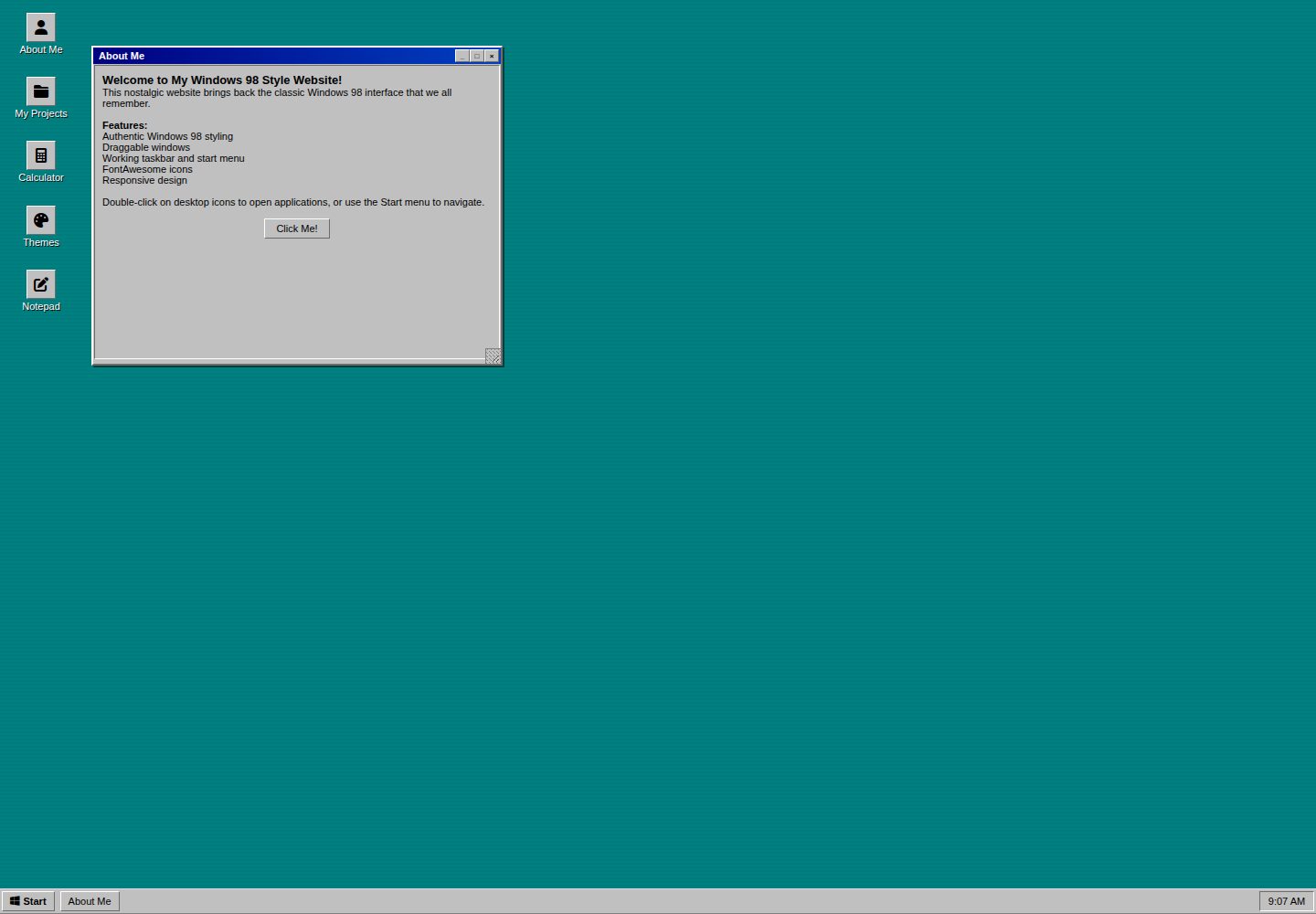The width and height of the screenshot is (1316, 914).
Task: Maximize the About Me window
Action: click(477, 56)
